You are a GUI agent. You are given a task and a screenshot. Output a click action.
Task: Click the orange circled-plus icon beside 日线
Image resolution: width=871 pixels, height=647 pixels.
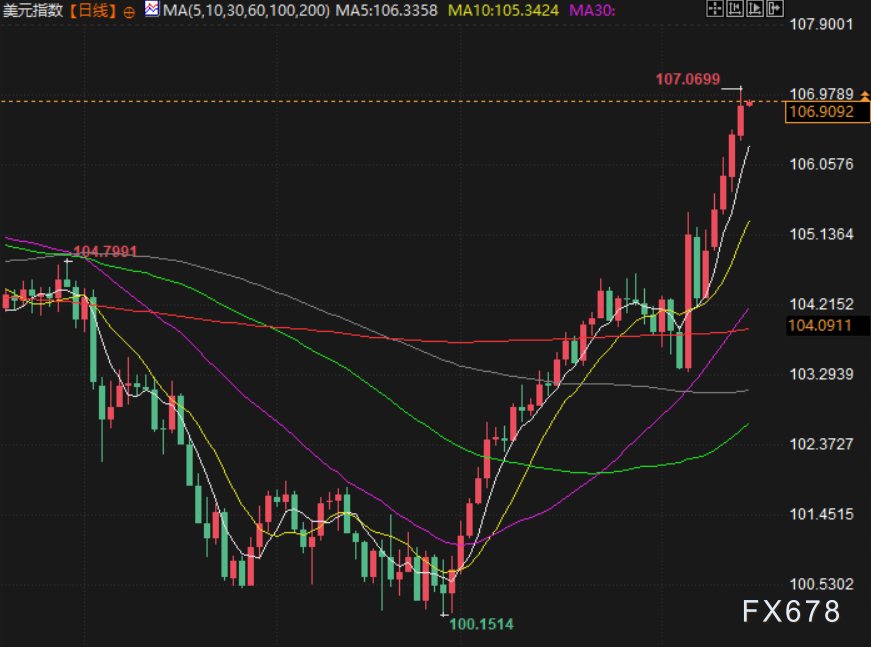tap(129, 11)
